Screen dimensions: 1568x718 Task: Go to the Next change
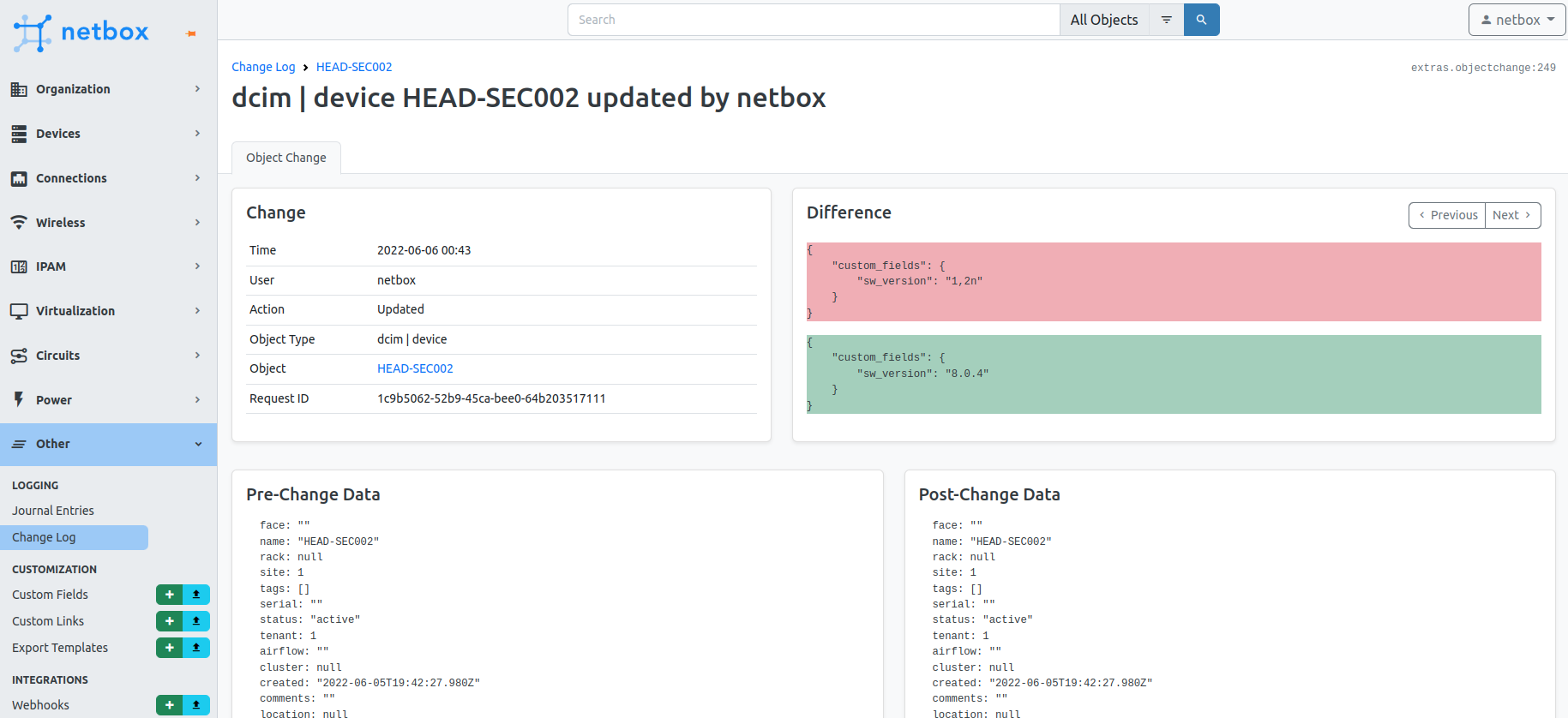tap(1513, 215)
